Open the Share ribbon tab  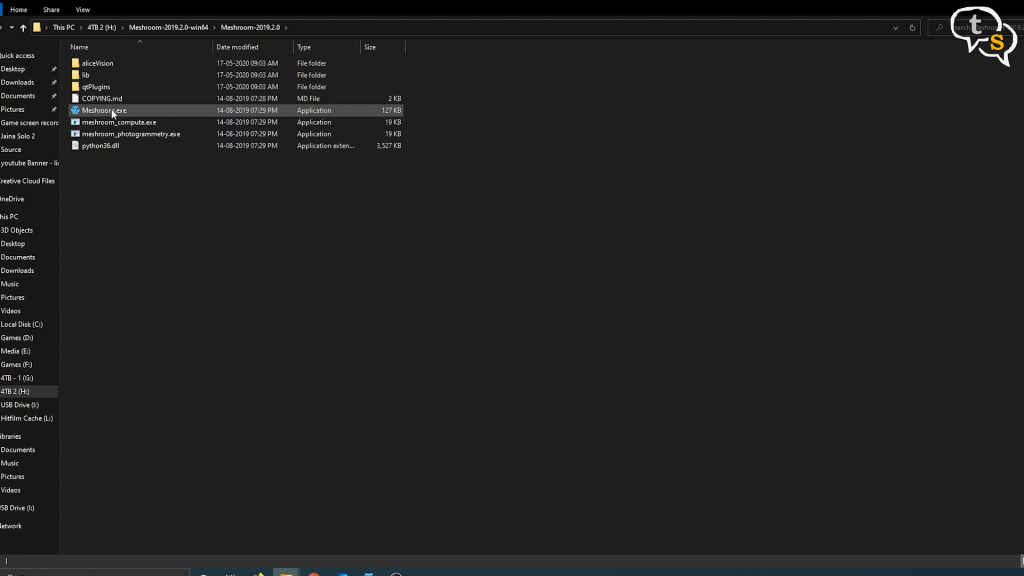pos(51,9)
